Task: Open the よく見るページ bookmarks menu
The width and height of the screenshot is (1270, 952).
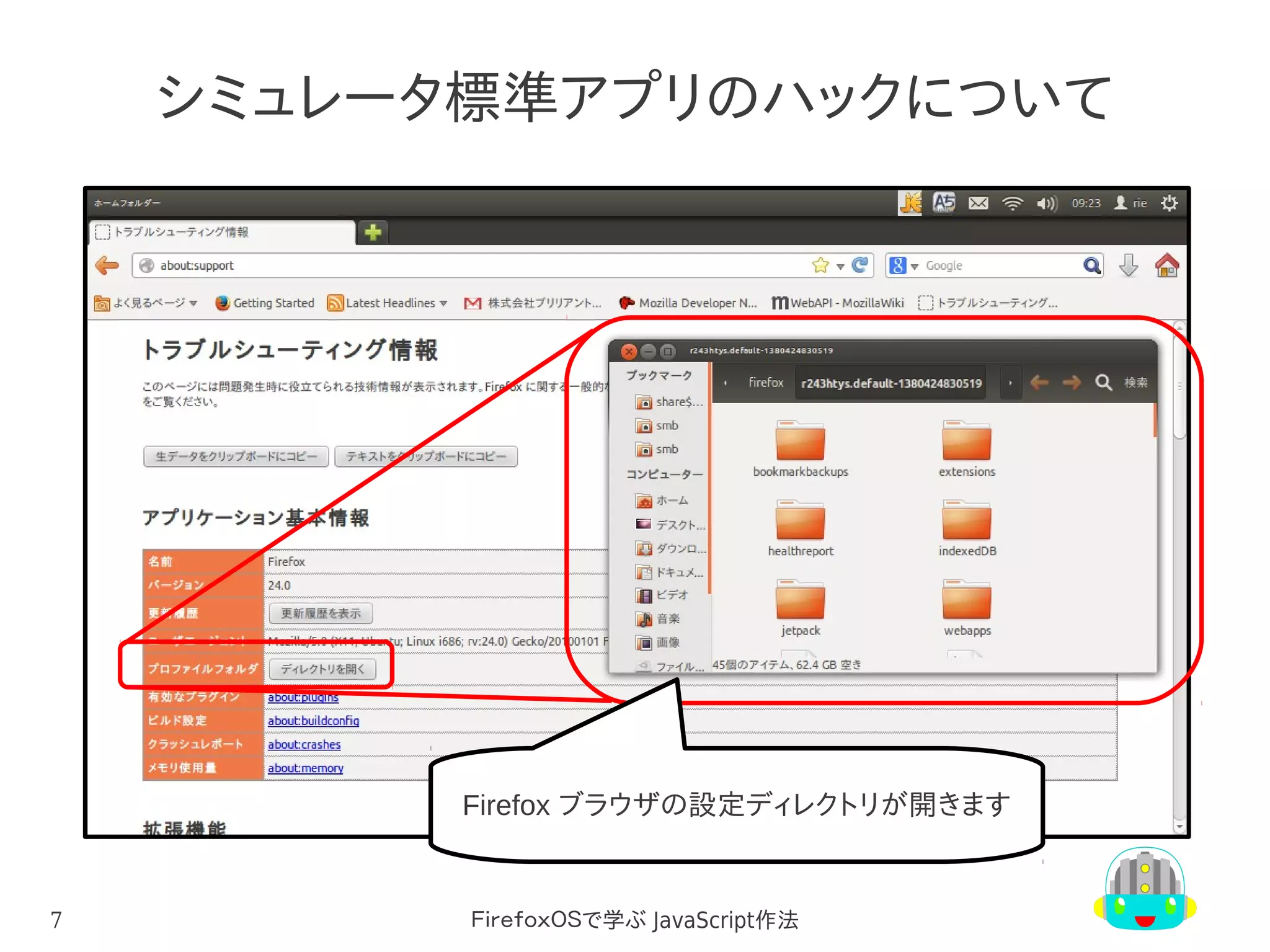Action: (146, 303)
